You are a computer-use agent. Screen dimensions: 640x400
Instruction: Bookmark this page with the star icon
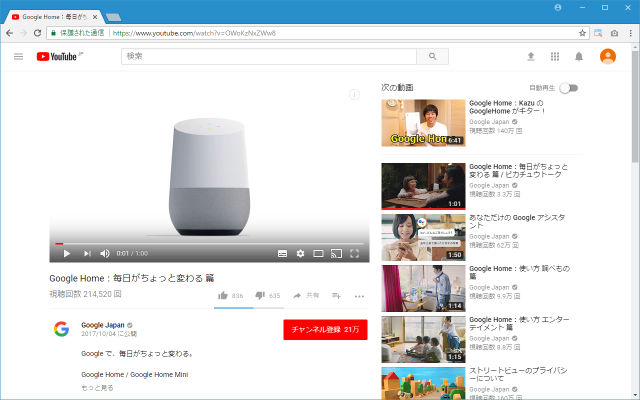tap(582, 33)
